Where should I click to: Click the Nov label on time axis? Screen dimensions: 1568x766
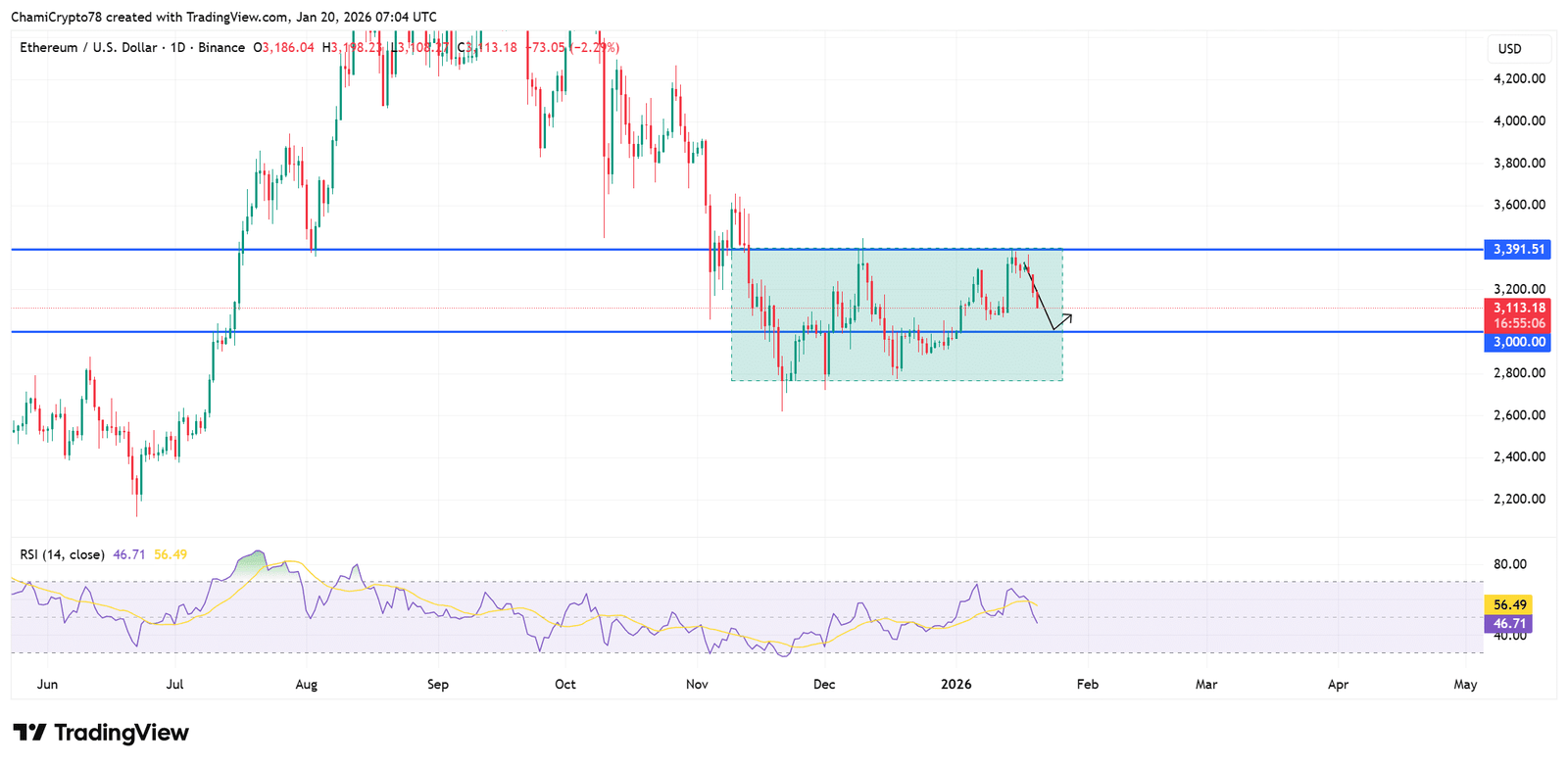pyautogui.click(x=697, y=684)
